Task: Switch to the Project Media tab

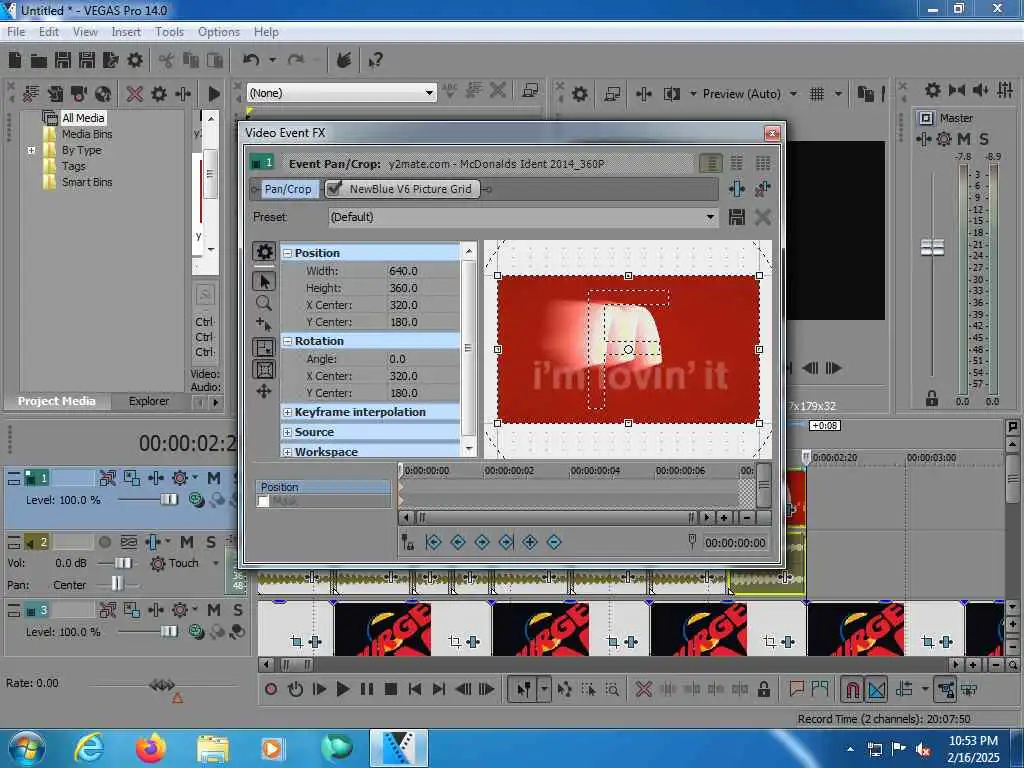Action: 56,401
